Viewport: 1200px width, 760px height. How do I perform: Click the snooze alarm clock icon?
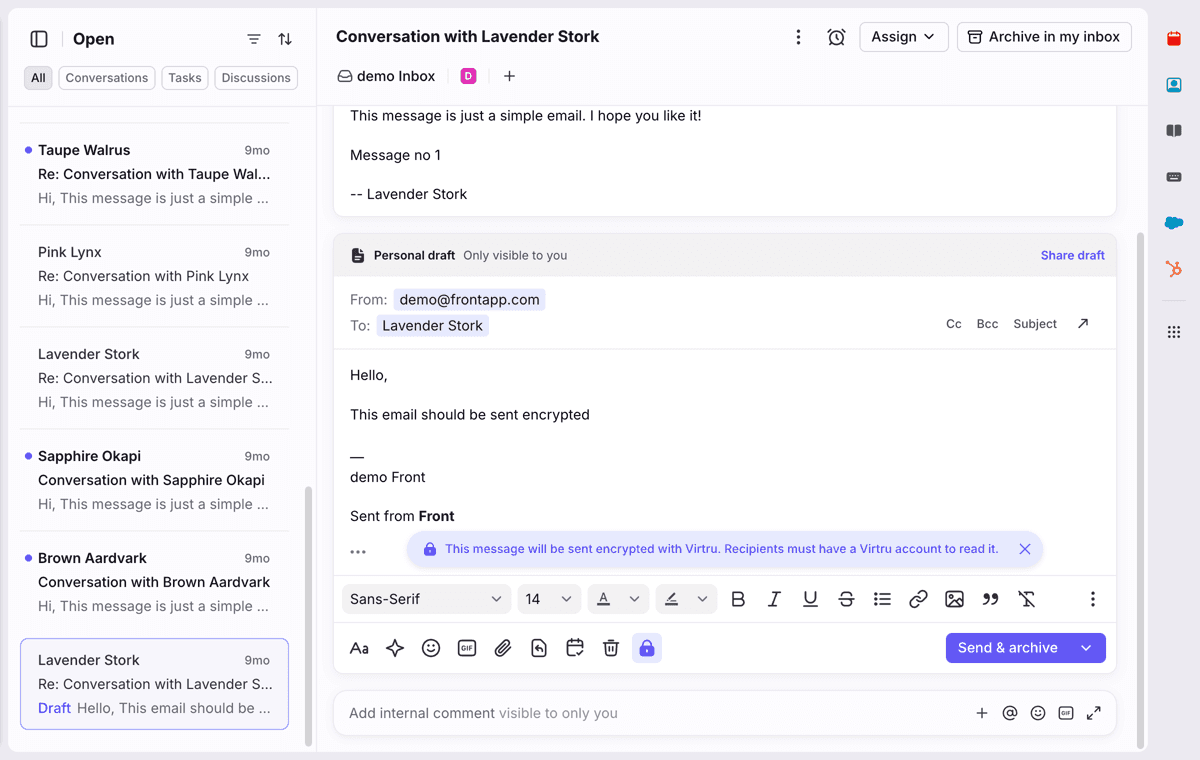tap(836, 37)
